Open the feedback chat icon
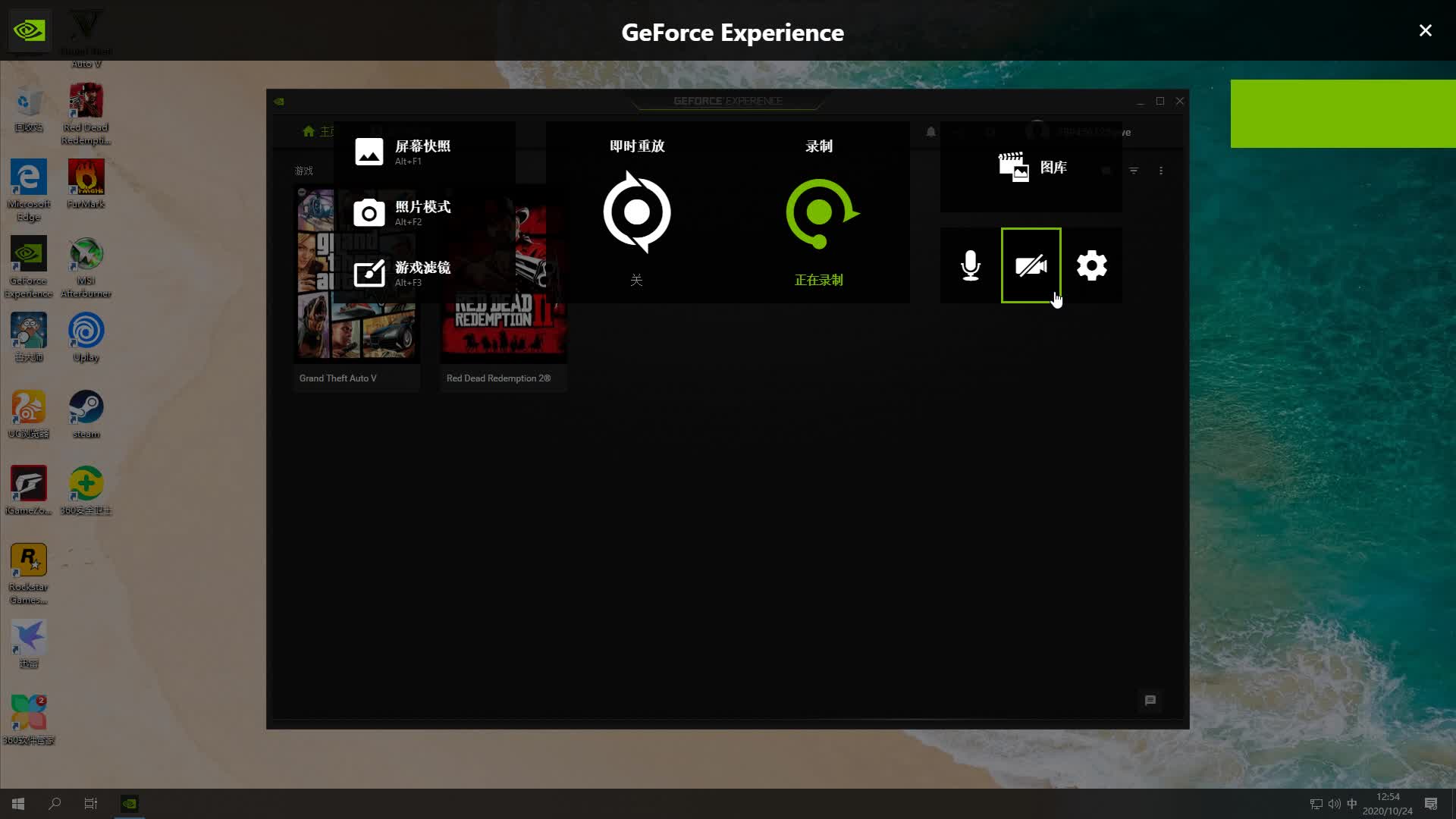 coord(1150,701)
